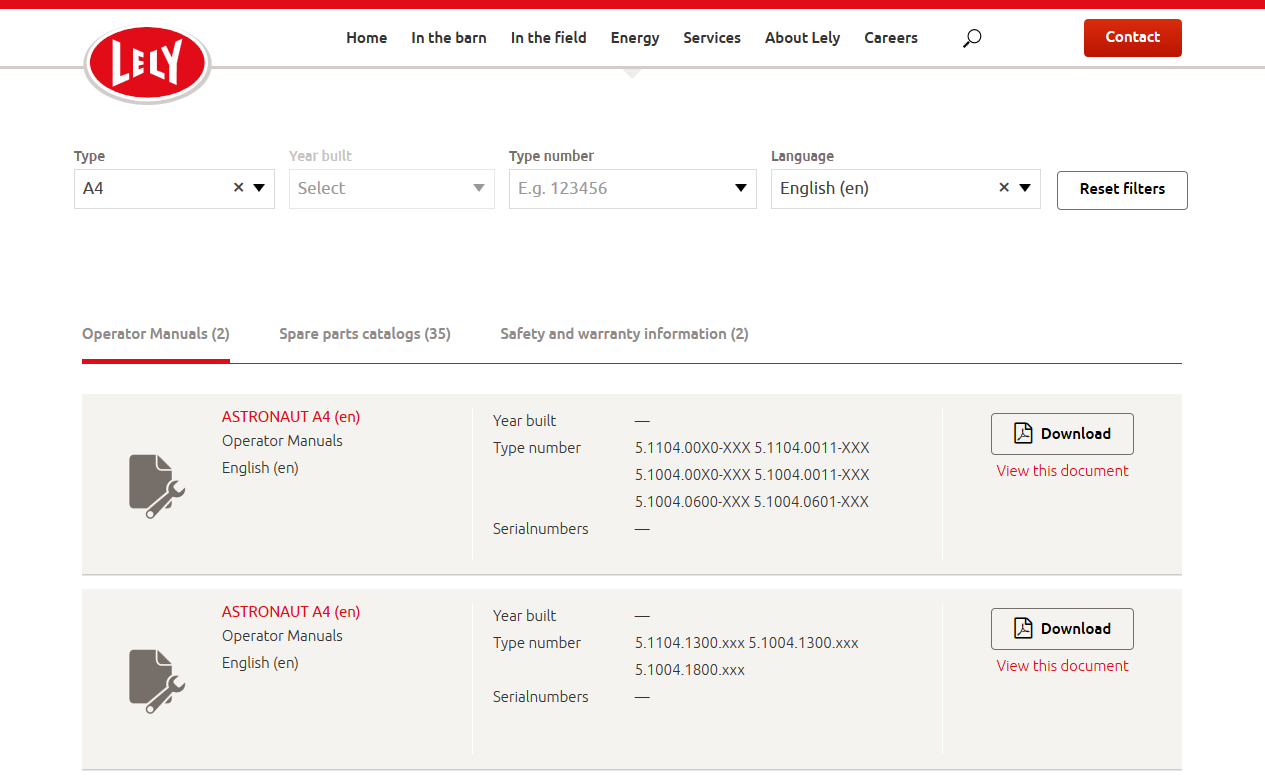Open the In the barn menu
The image size is (1265, 778).
pos(449,38)
